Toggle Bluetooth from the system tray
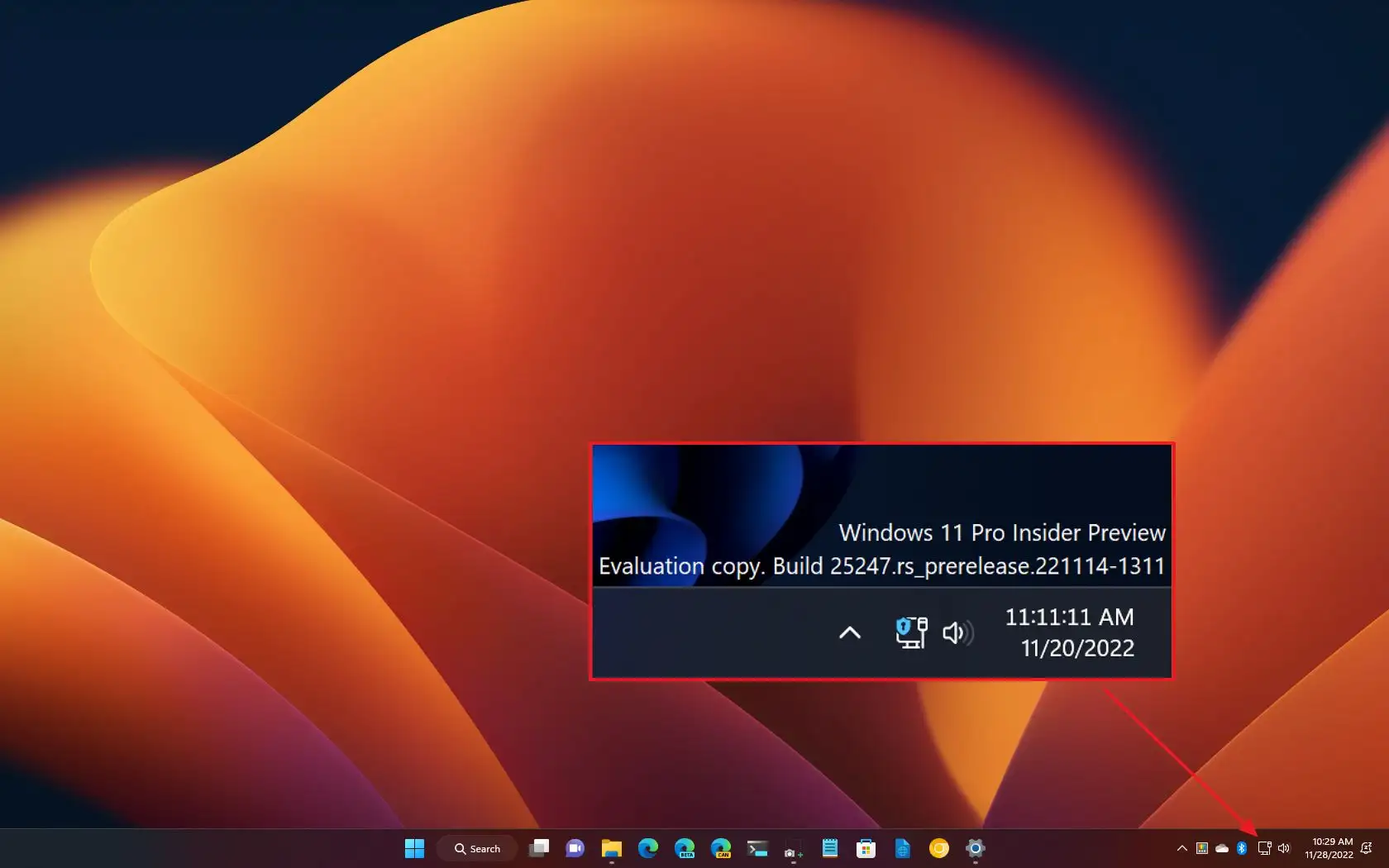The height and width of the screenshot is (868, 1389). (1242, 848)
